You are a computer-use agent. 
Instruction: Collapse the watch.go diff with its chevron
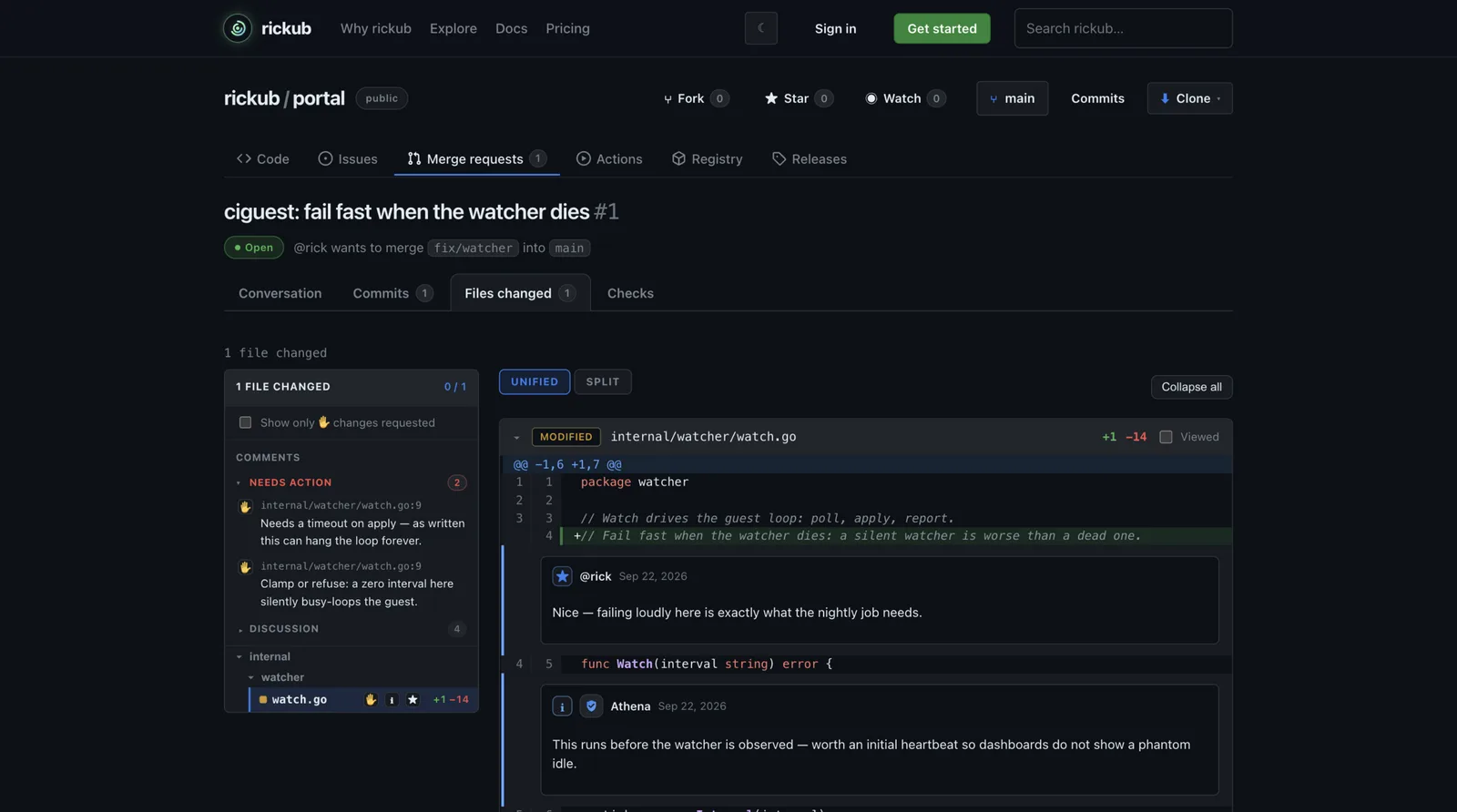point(516,438)
